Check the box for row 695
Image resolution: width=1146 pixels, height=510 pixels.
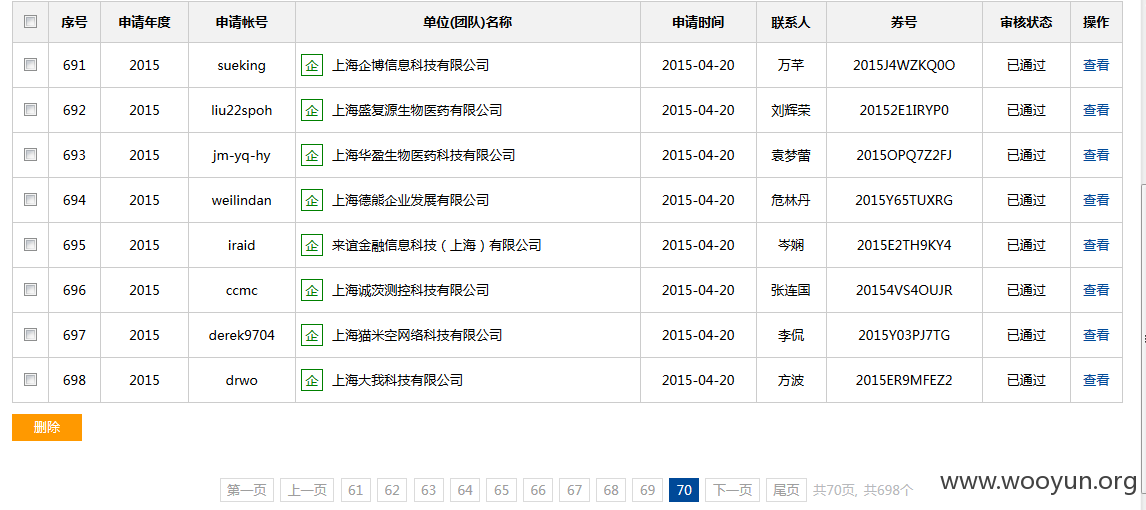coord(31,245)
